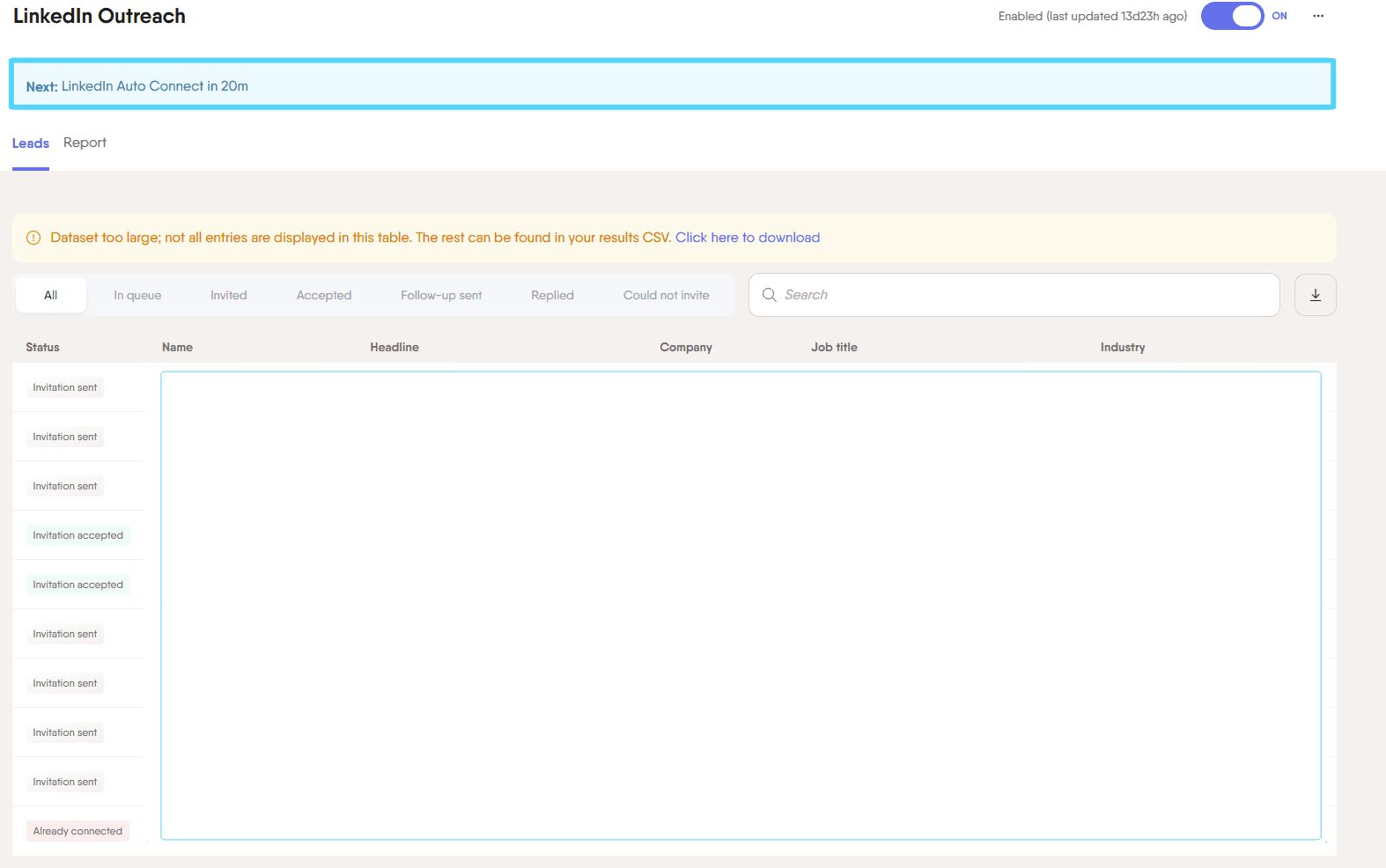Filter leads by Accepted status
The image size is (1386, 868).
tap(324, 295)
